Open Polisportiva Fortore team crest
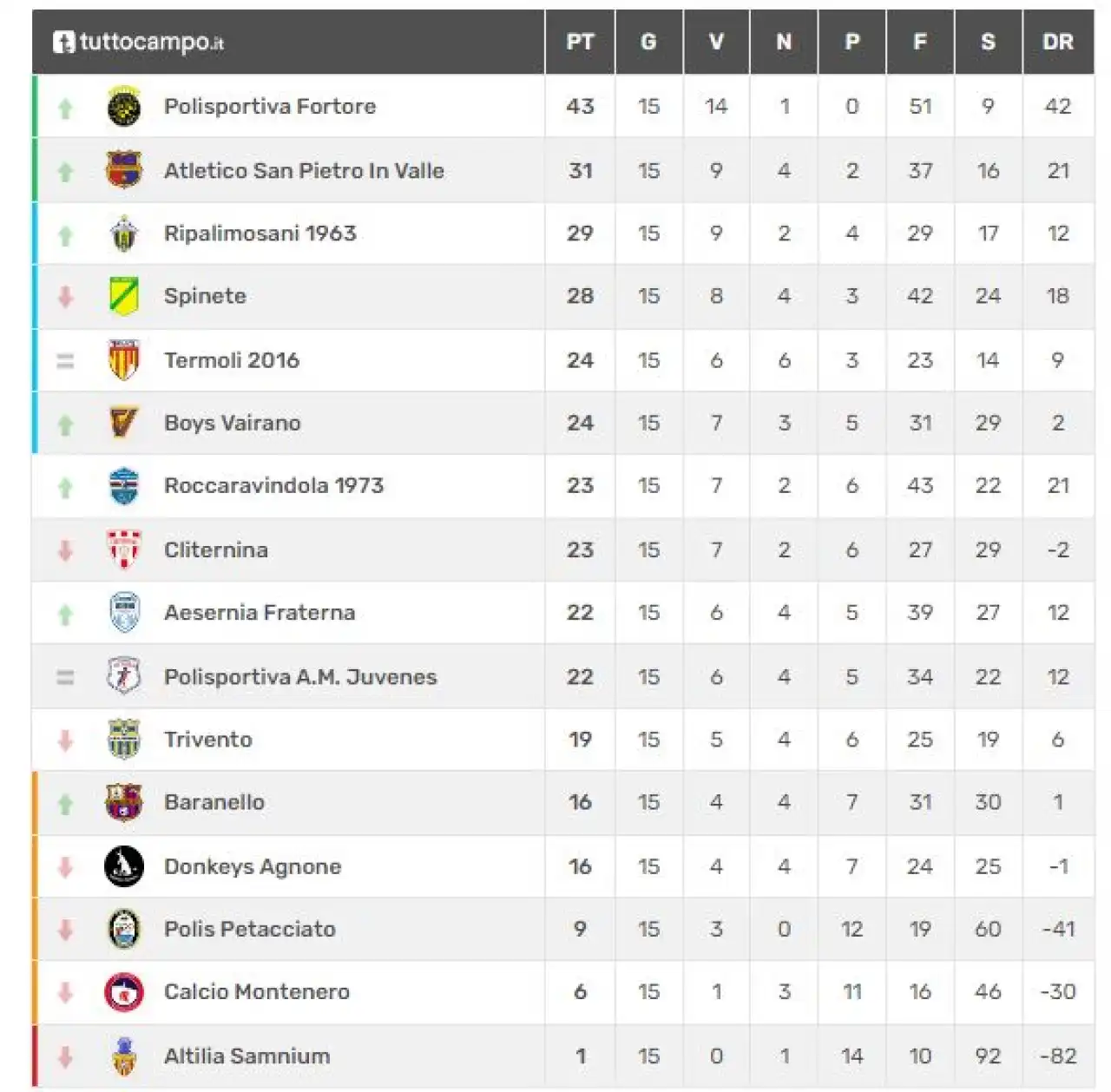 pyautogui.click(x=124, y=106)
